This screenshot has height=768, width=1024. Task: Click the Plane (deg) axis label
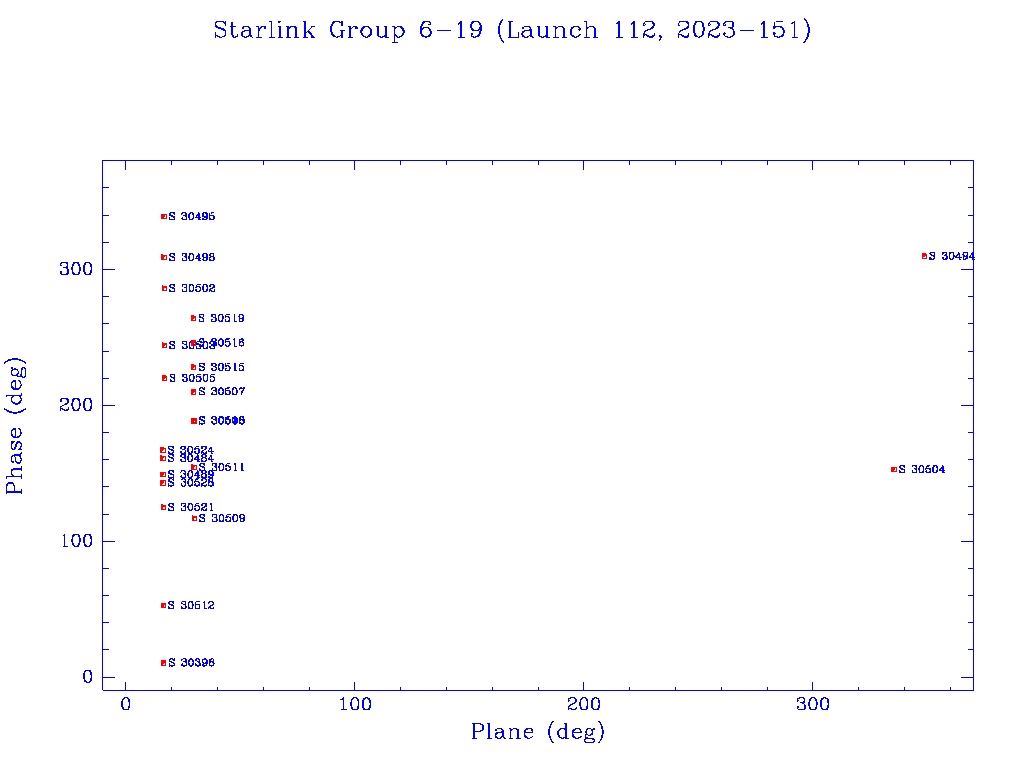point(538,731)
